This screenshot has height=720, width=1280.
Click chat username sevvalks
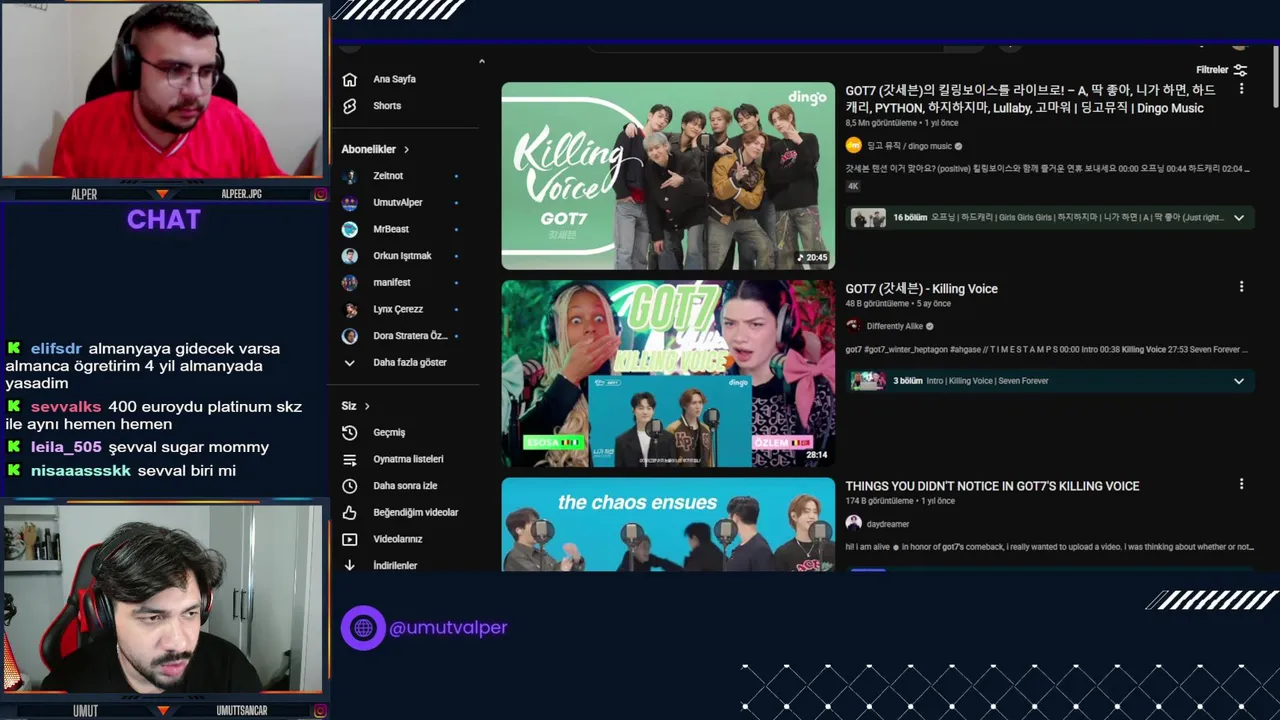pos(66,407)
